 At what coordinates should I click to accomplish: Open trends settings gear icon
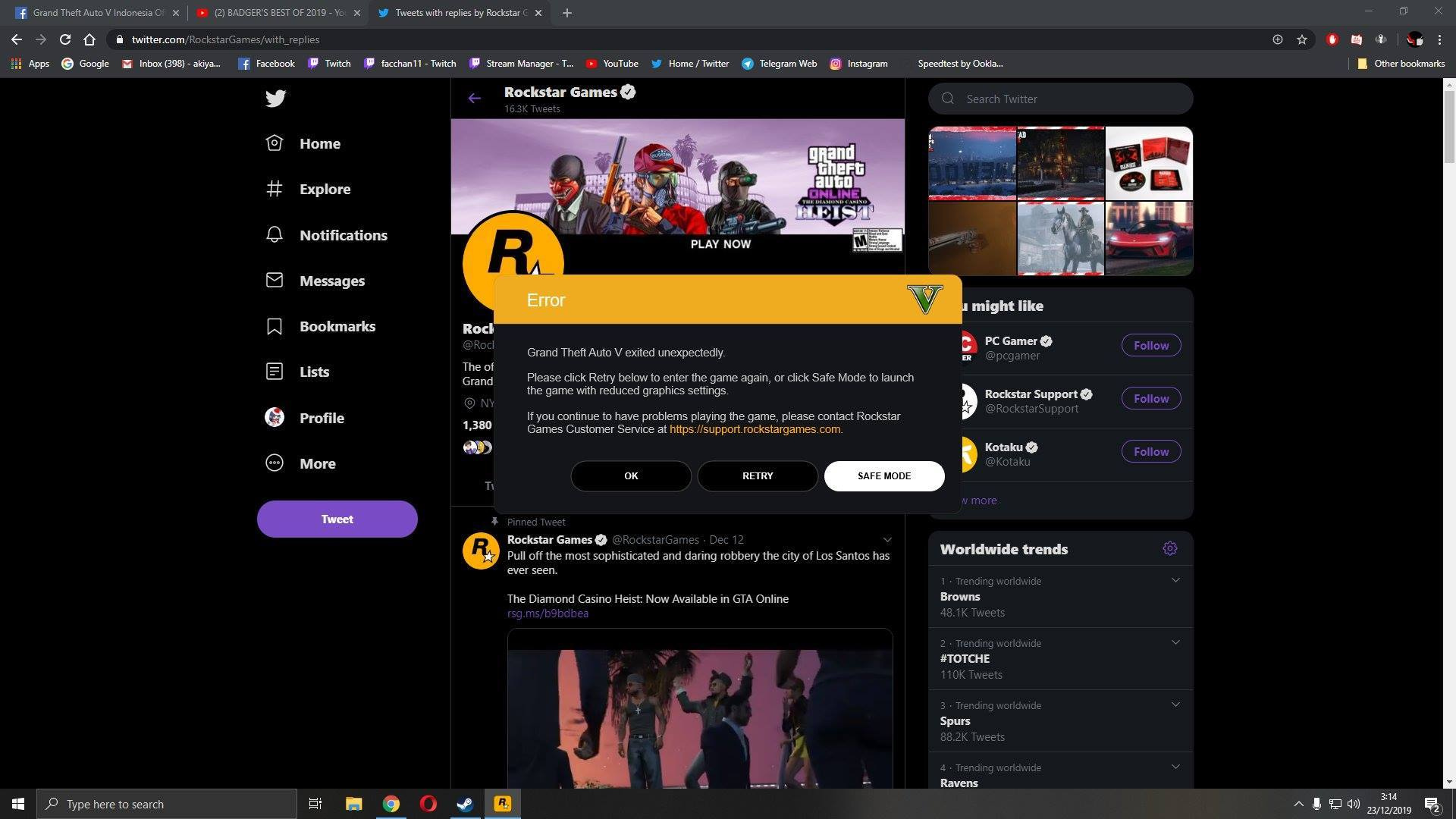1169,548
